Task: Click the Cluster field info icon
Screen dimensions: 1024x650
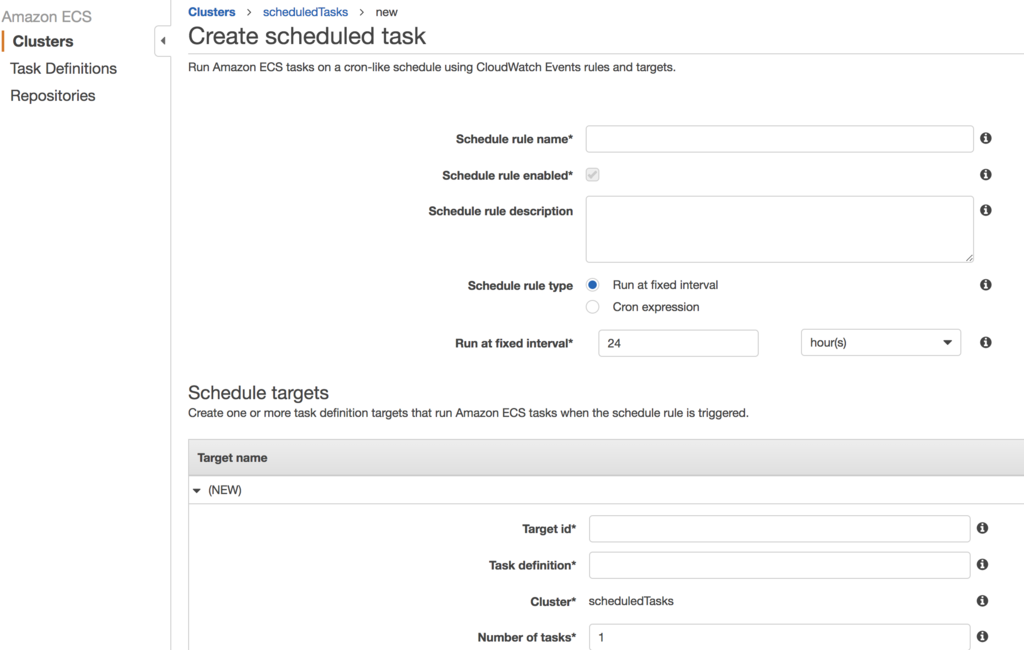Action: (x=982, y=601)
